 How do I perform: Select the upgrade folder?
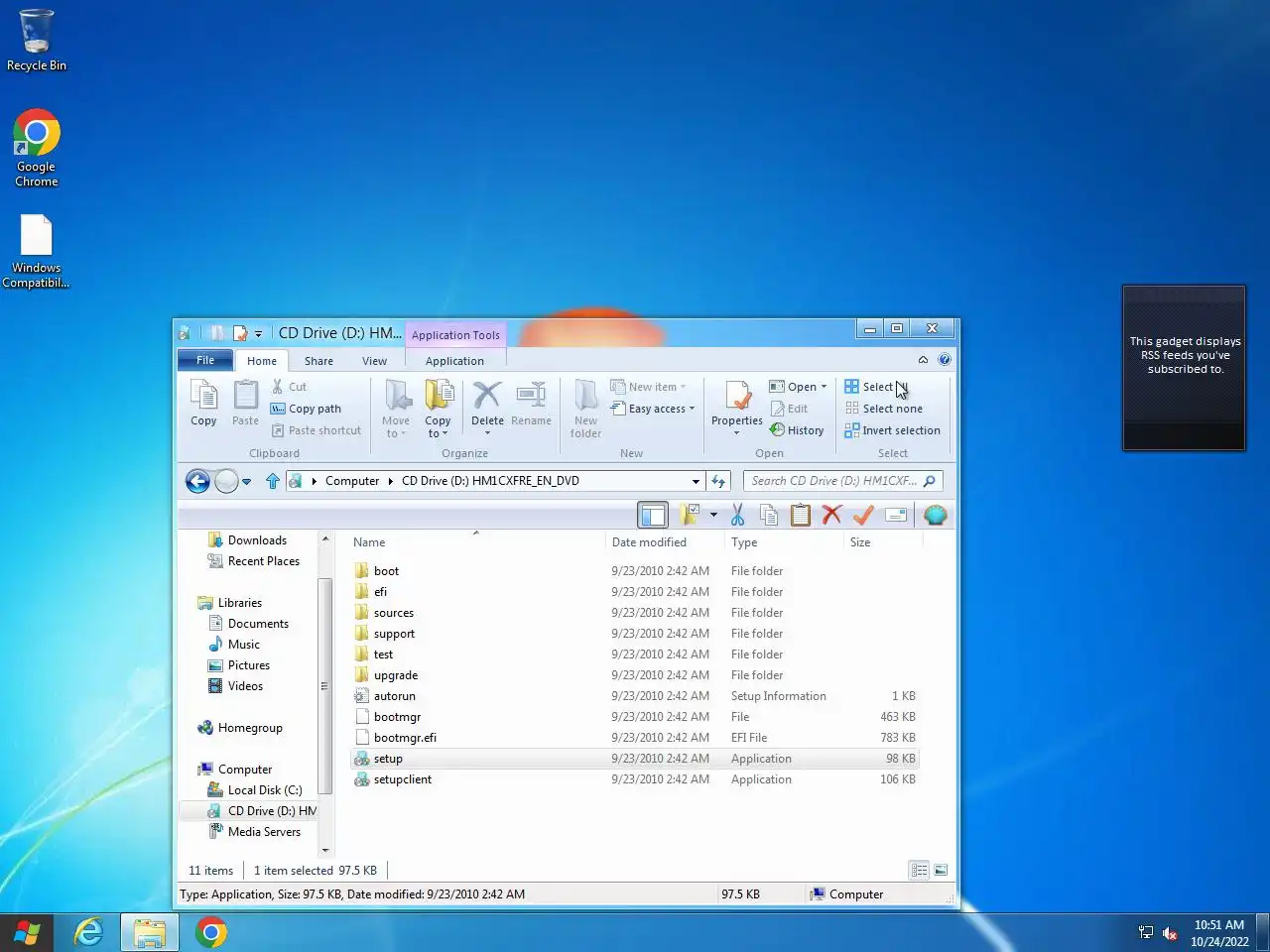pyautogui.click(x=395, y=675)
